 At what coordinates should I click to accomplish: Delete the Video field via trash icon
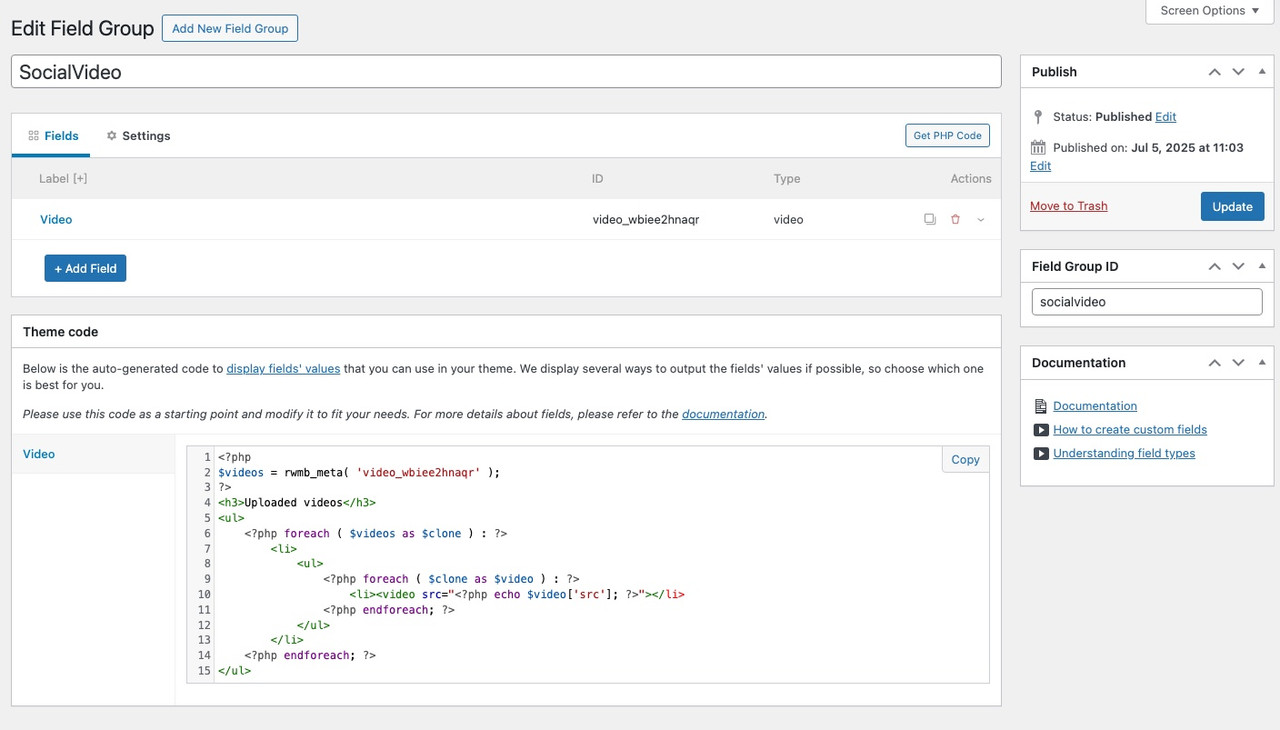[x=955, y=219]
